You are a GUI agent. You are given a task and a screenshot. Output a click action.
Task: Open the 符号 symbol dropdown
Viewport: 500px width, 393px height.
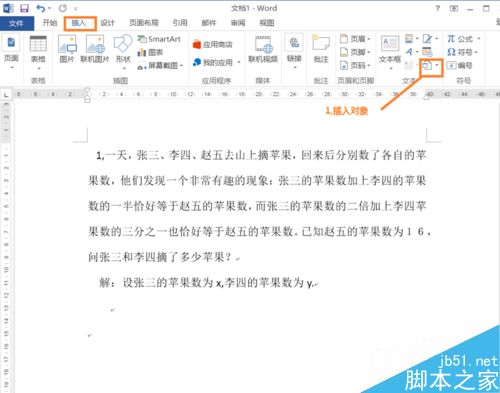462,52
